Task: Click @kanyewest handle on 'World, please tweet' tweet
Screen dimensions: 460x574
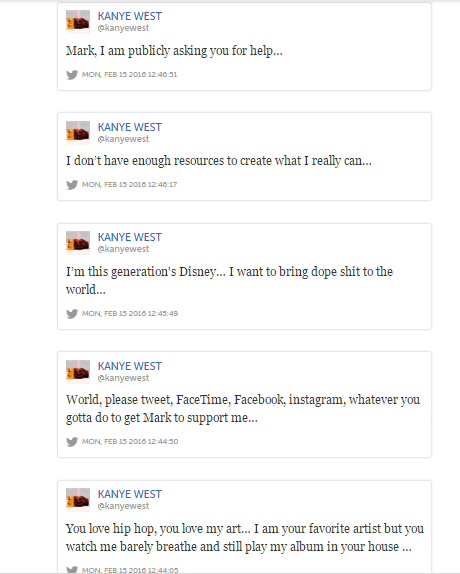Action: tap(123, 378)
